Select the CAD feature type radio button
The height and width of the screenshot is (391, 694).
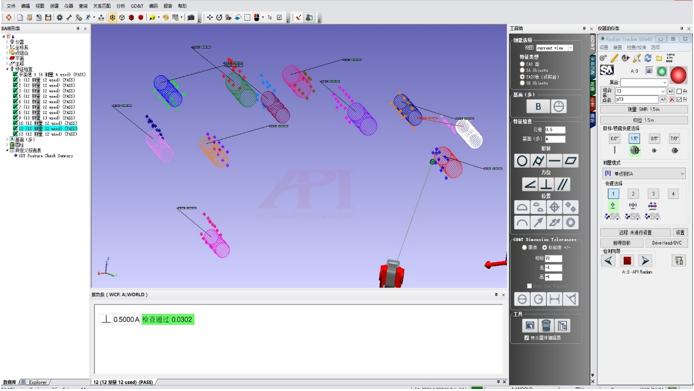click(x=522, y=64)
